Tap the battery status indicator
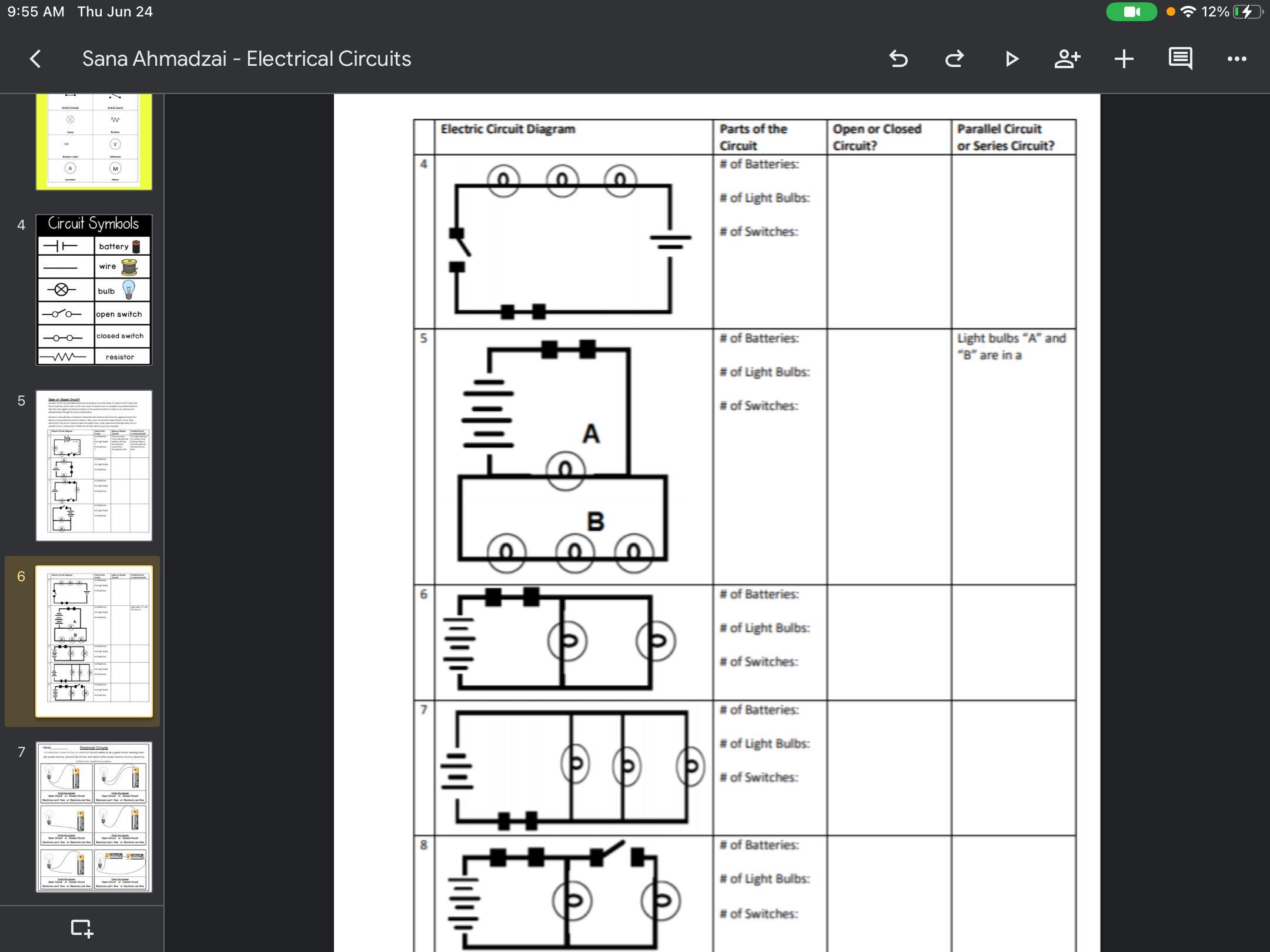Image resolution: width=1270 pixels, height=952 pixels. click(1248, 12)
